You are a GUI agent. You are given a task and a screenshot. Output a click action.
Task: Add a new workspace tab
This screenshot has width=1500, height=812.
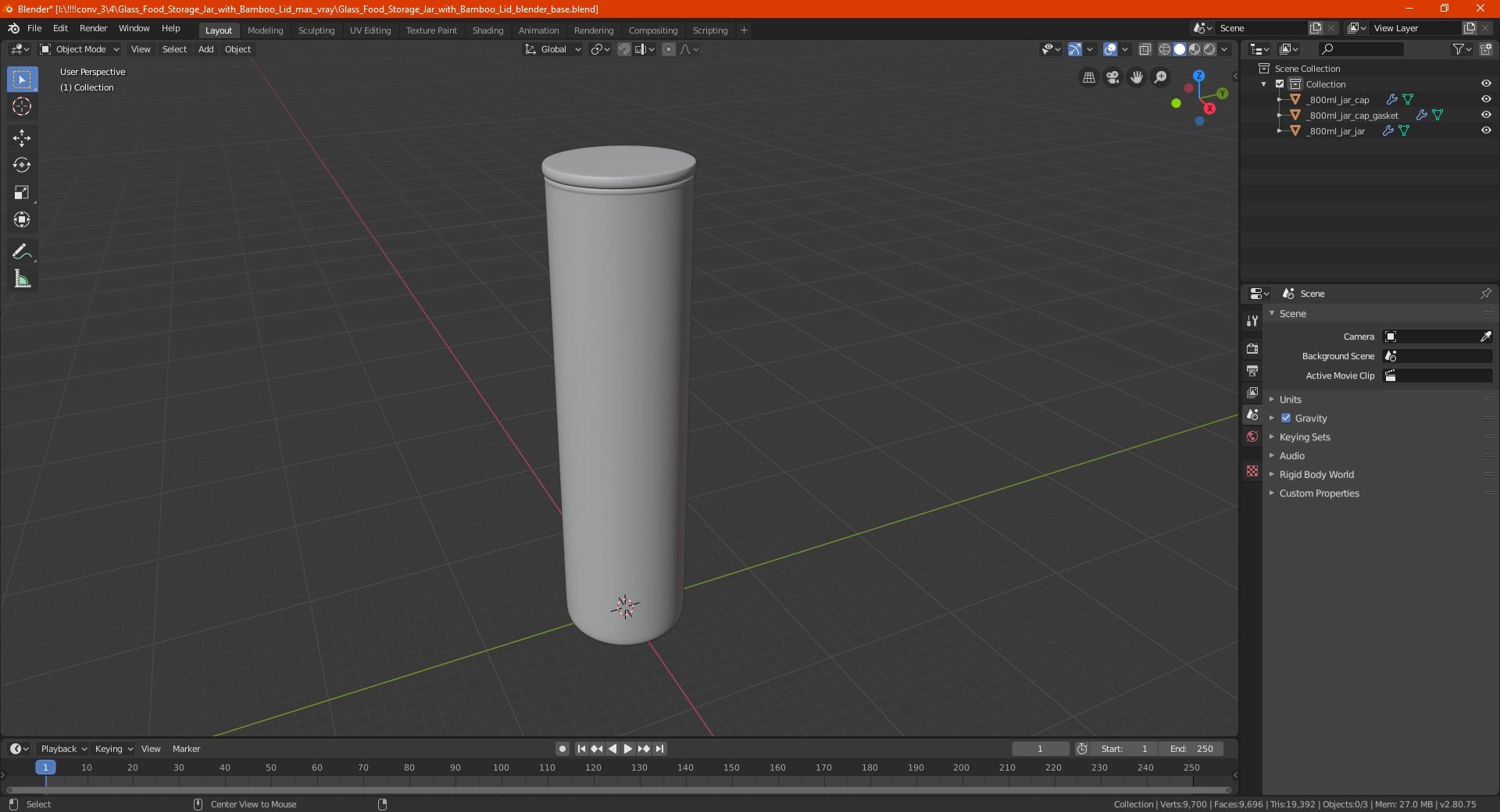pos(744,30)
